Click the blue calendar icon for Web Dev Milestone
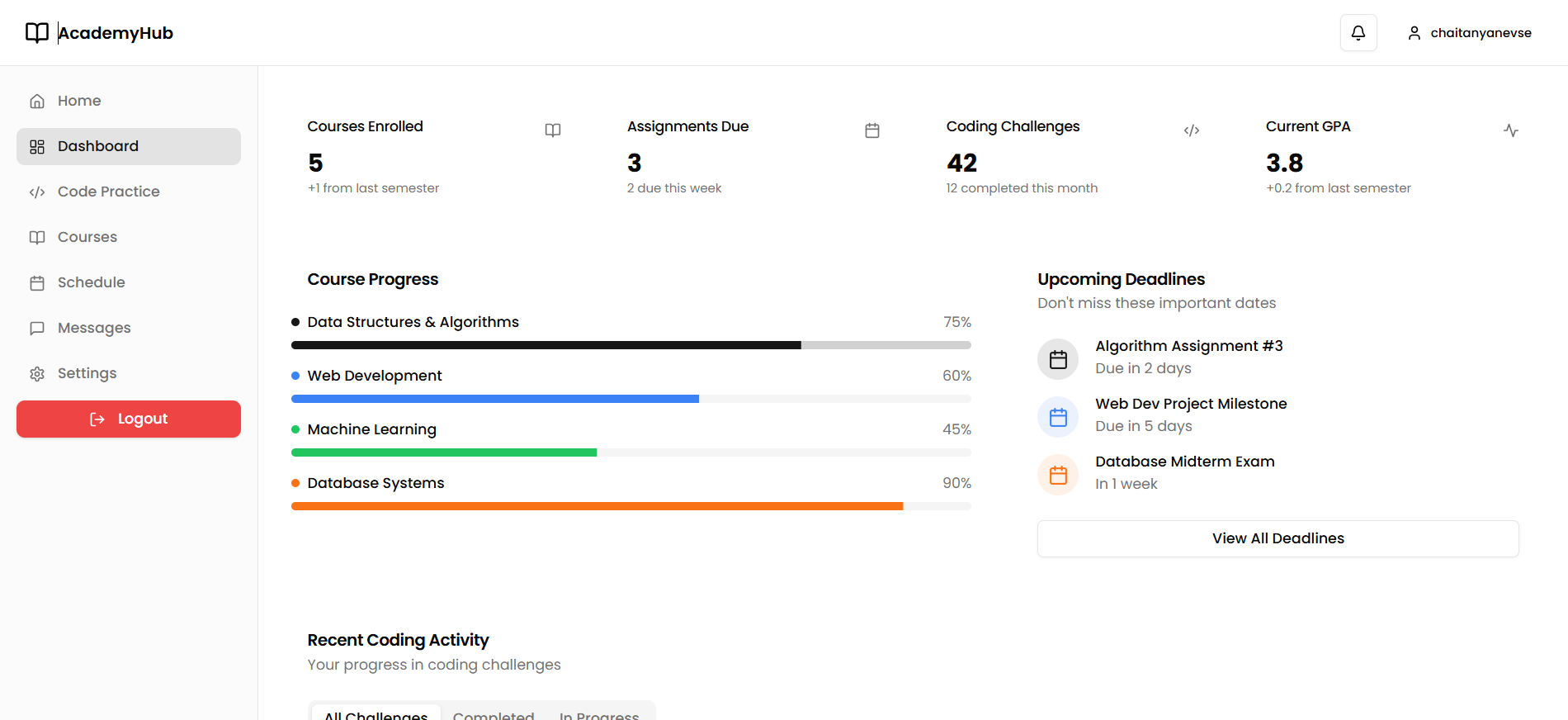Screen dimensions: 1568x720 click(x=1058, y=417)
